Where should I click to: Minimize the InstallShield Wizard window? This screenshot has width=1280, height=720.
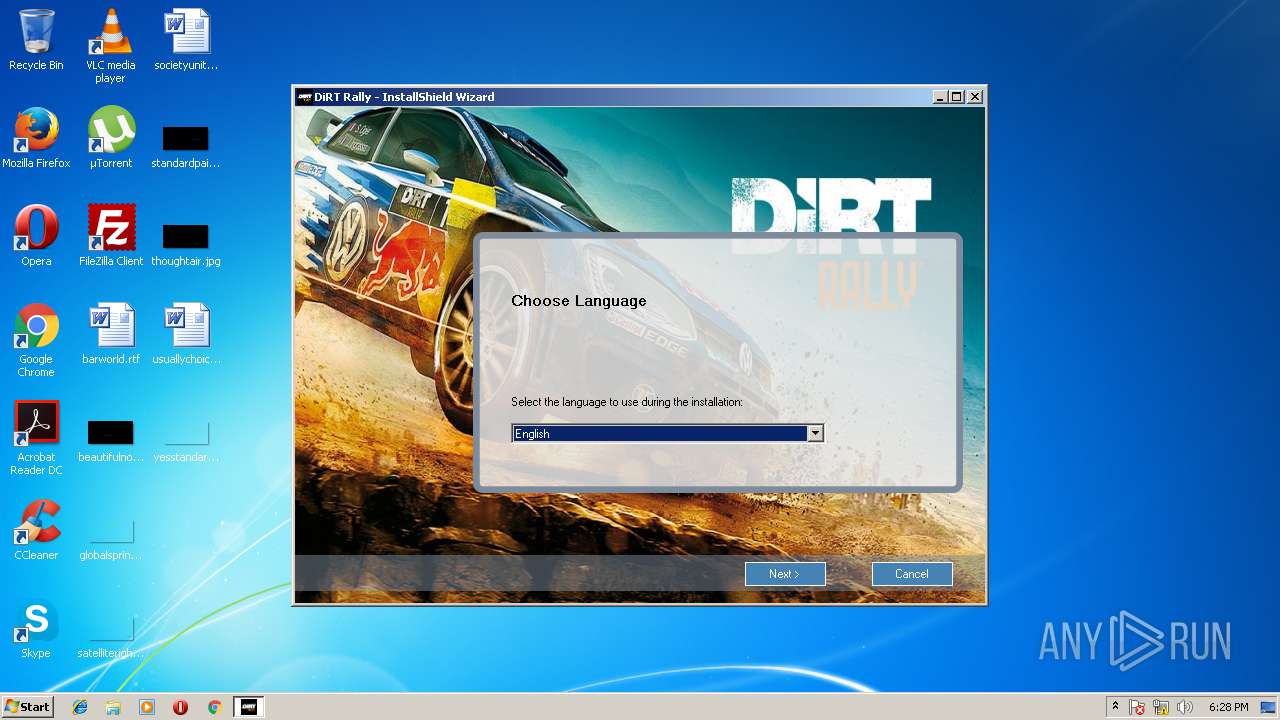point(940,97)
